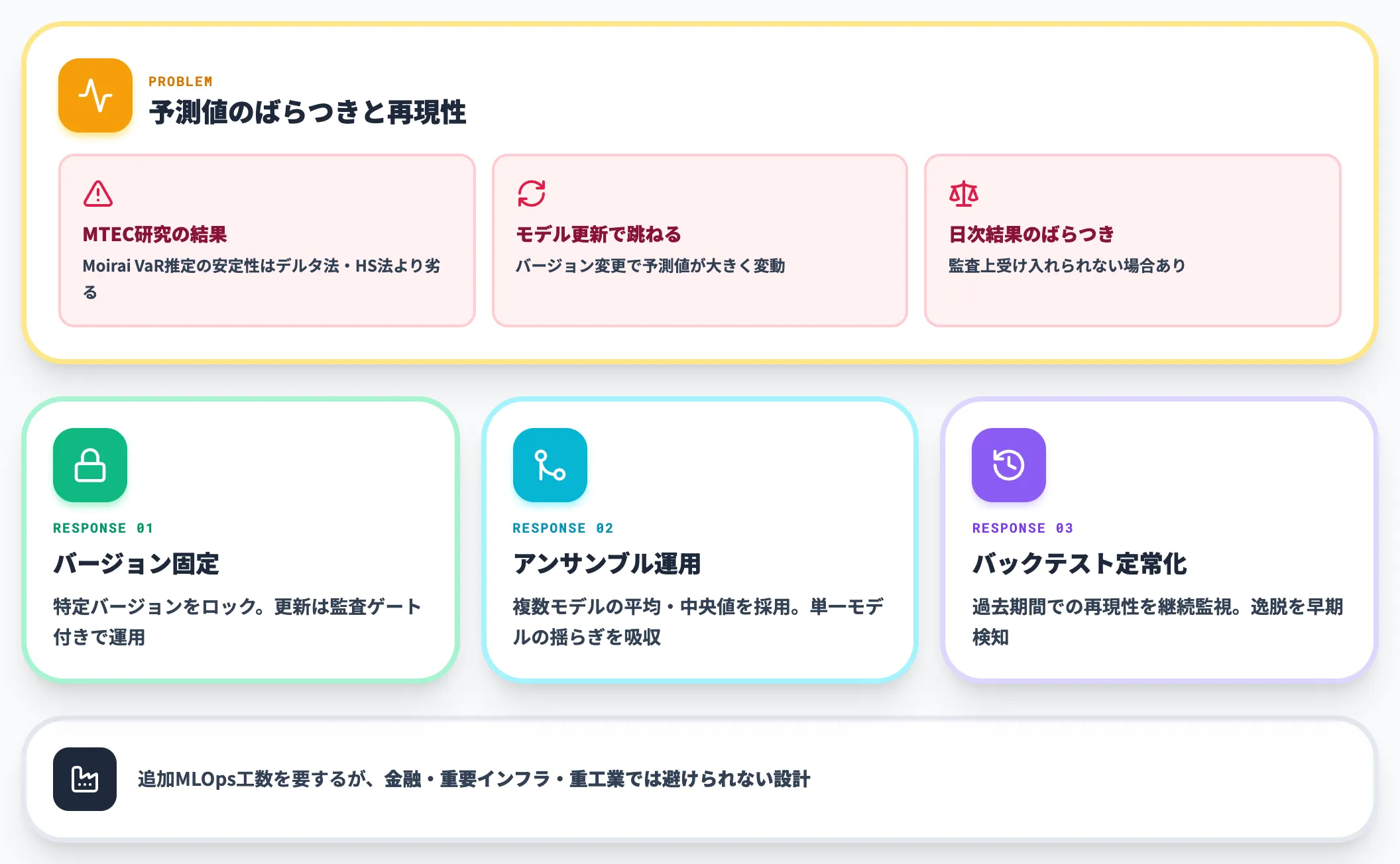The height and width of the screenshot is (864, 1400).
Task: Click the Moirai VaR推定 description text
Action: [262, 279]
